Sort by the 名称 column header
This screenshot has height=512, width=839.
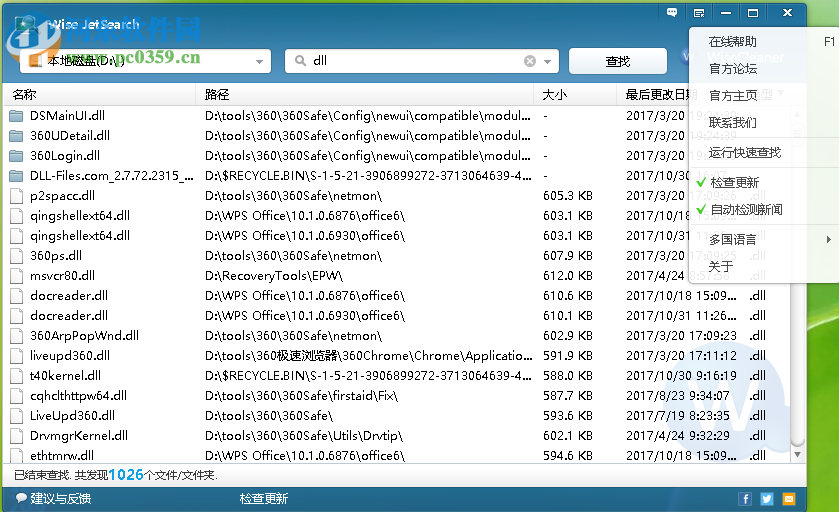100,95
